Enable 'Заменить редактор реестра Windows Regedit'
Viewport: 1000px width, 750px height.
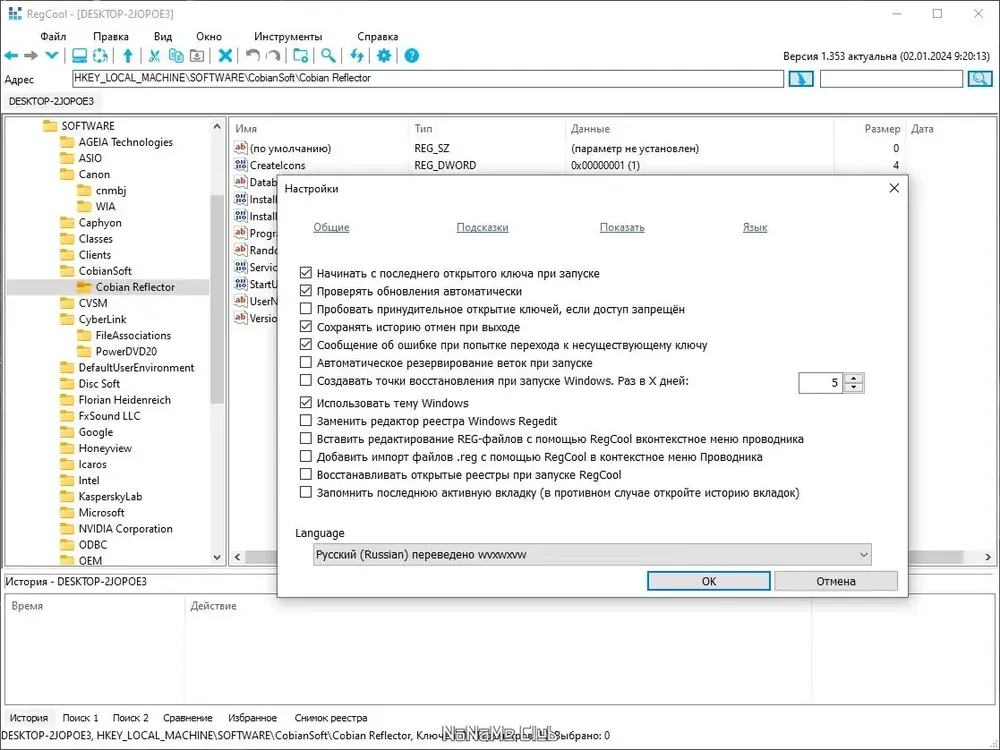306,421
